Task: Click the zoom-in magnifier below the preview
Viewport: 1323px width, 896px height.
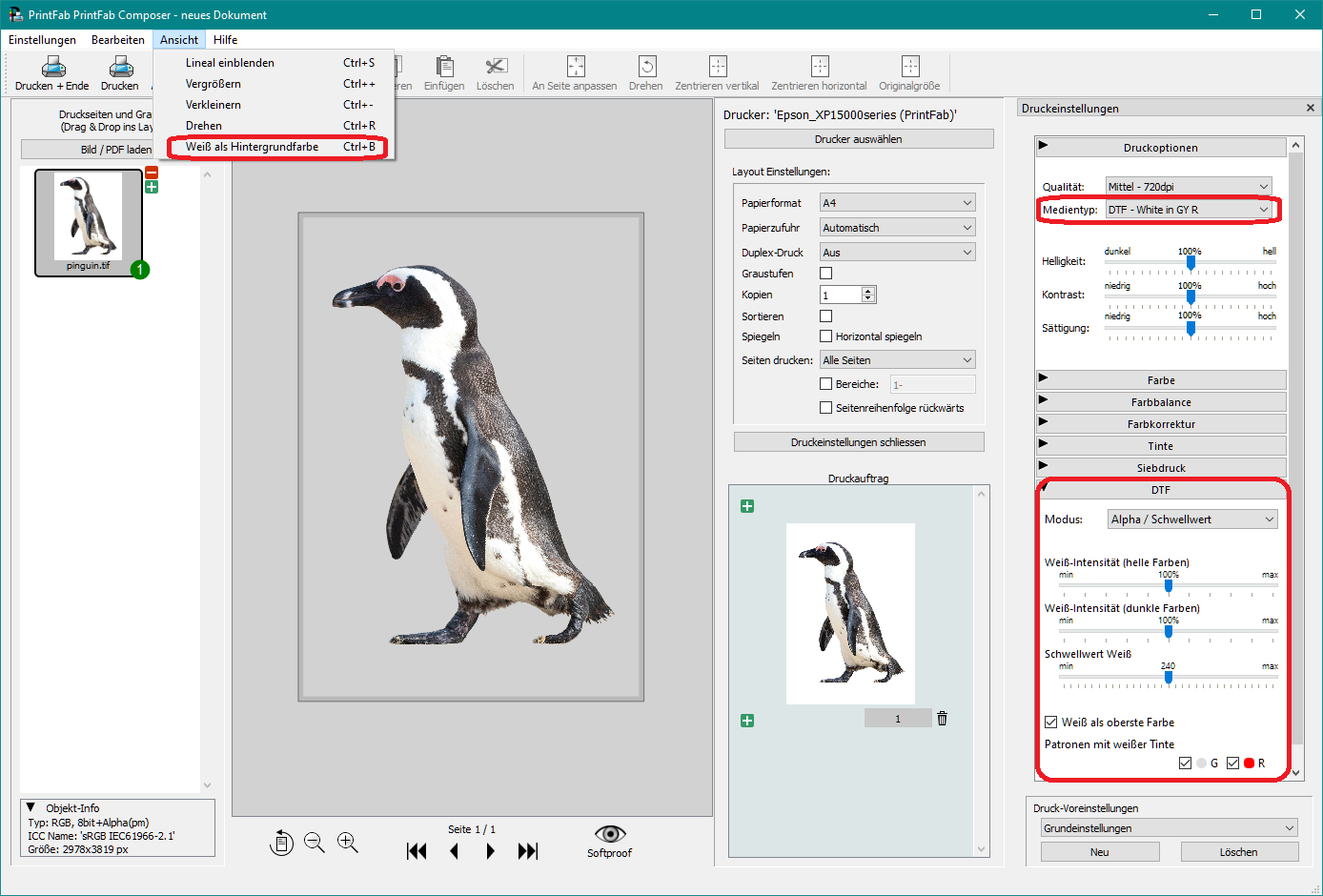Action: click(348, 843)
